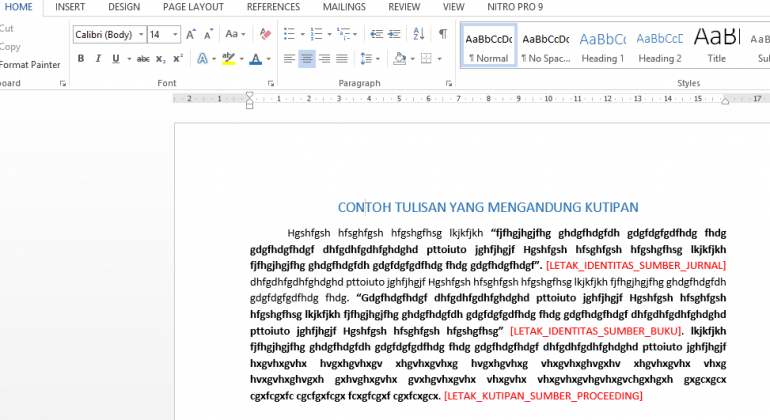Click the Increase Indent icon
770x420 pixels.
394,34
